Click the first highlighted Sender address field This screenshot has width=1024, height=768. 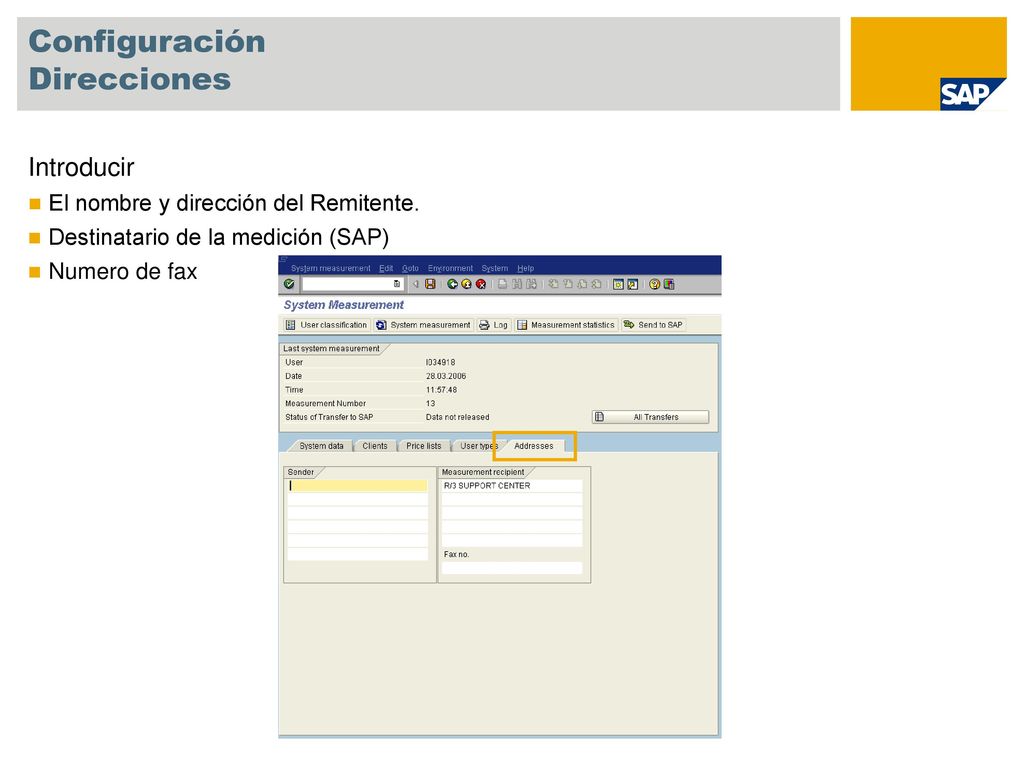click(357, 486)
